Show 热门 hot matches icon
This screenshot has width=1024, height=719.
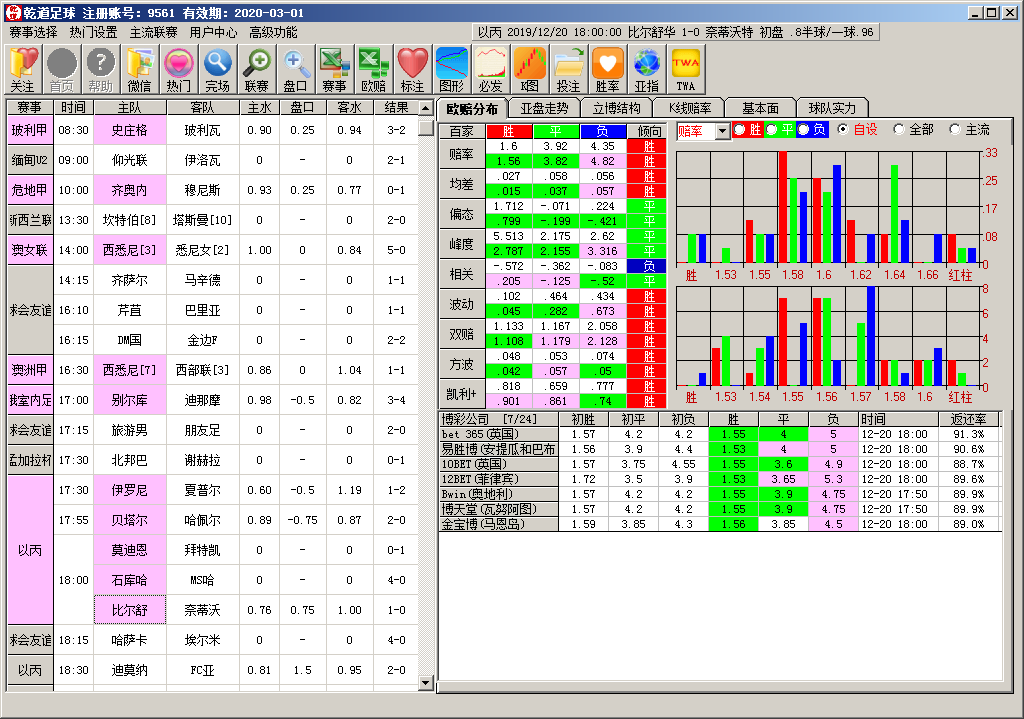(x=178, y=70)
